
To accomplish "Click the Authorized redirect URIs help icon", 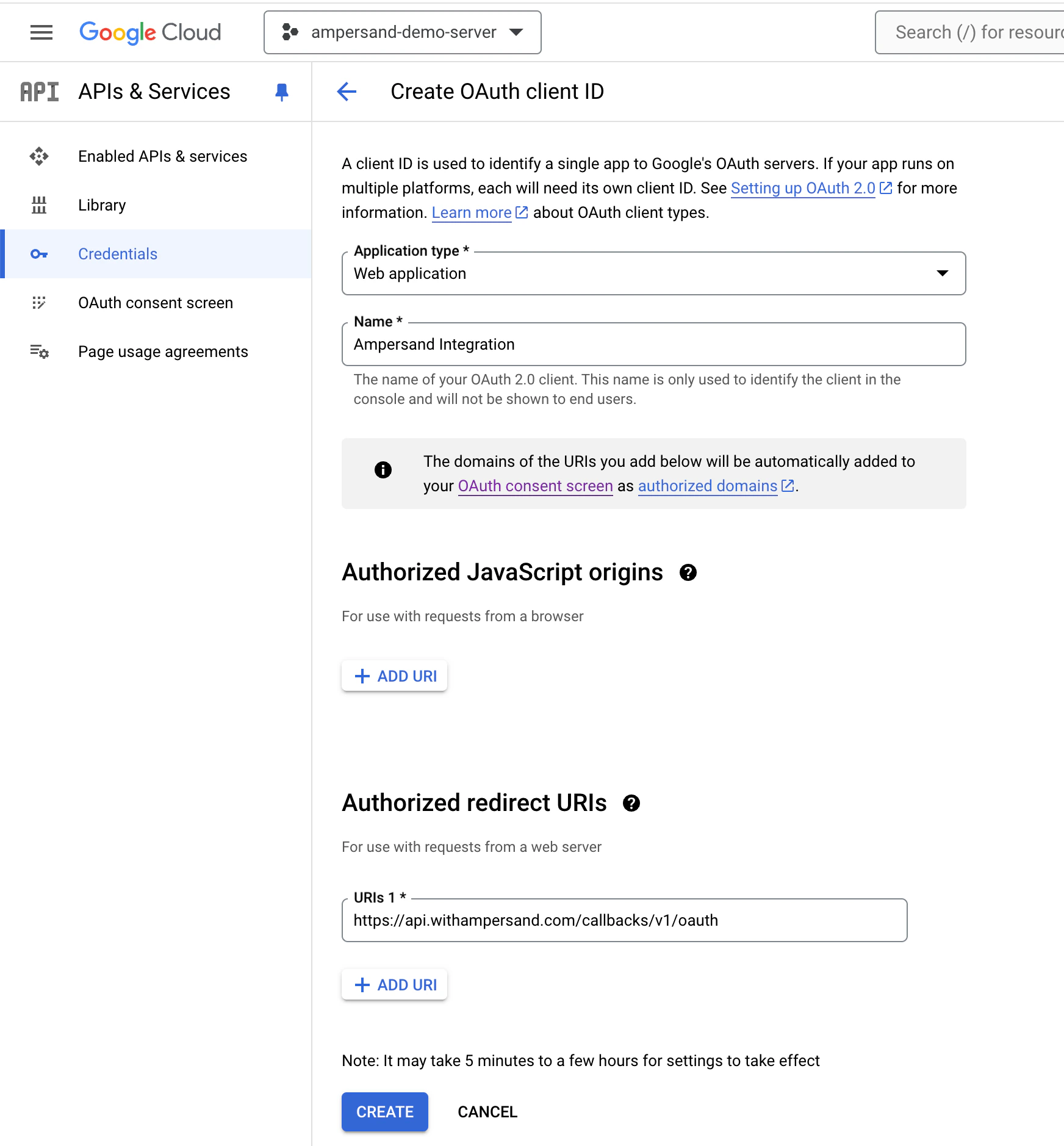I will click(633, 804).
